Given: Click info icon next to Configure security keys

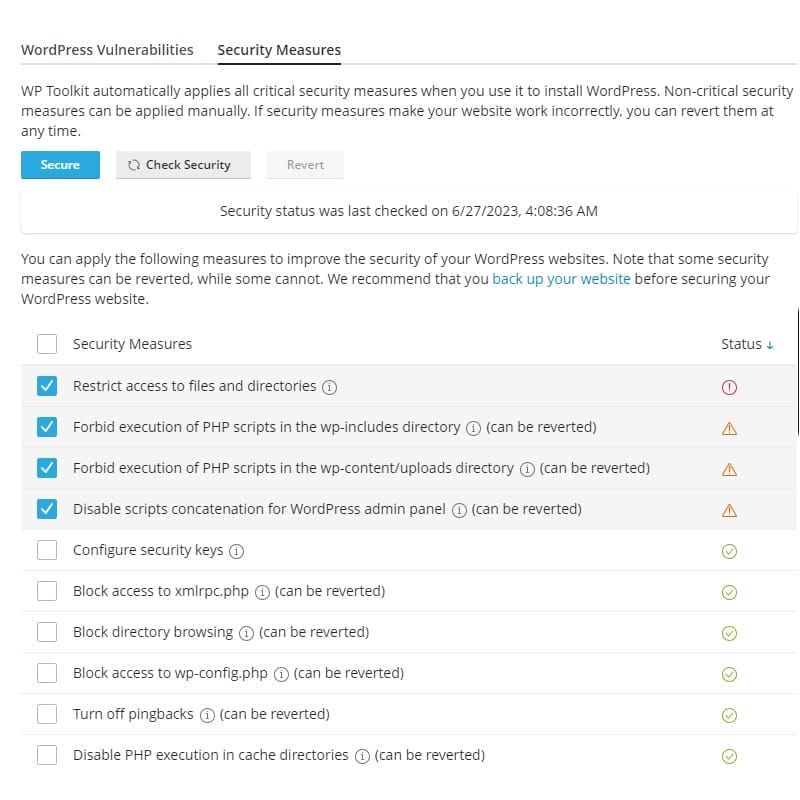Looking at the screenshot, I should tap(237, 551).
